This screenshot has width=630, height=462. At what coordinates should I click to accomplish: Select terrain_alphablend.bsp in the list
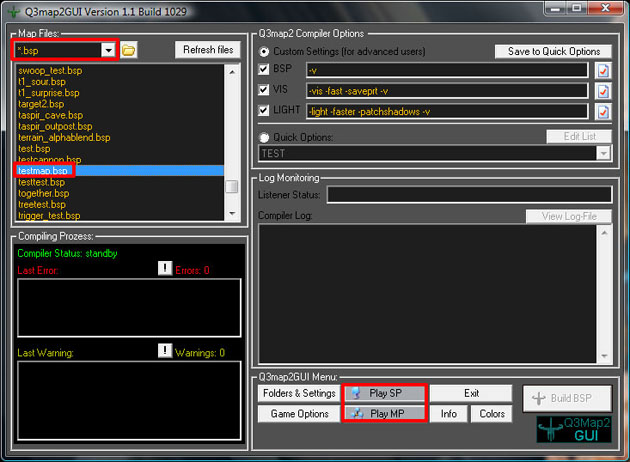tap(64, 138)
